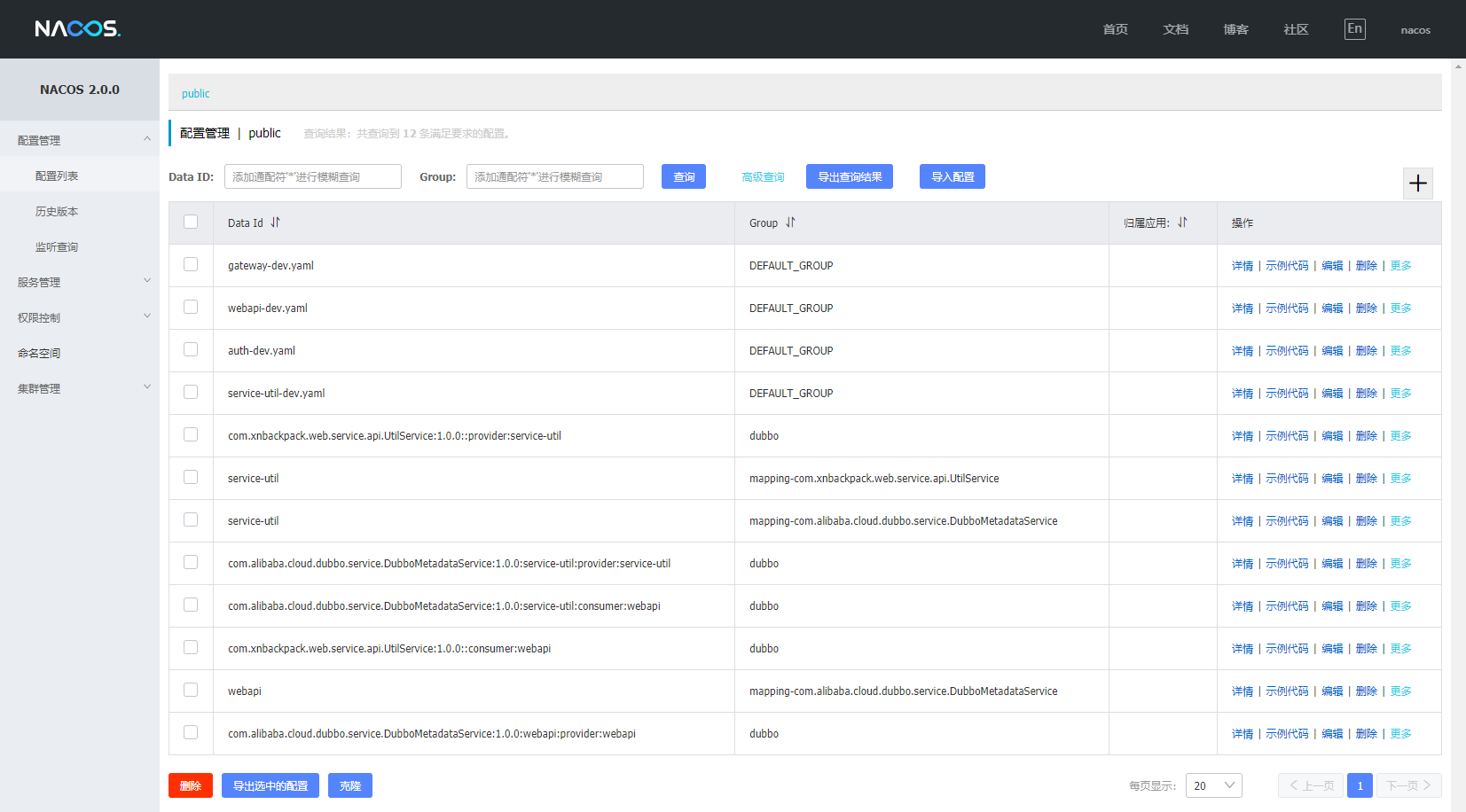
Task: Open 历史版本 in the sidebar
Action: pyautogui.click(x=57, y=211)
